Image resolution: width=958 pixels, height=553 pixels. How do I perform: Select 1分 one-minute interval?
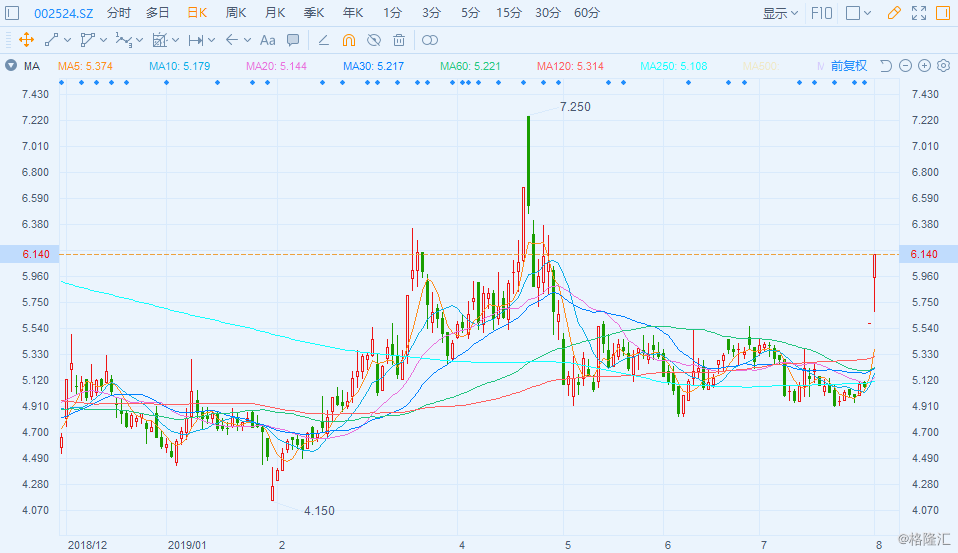click(x=392, y=13)
